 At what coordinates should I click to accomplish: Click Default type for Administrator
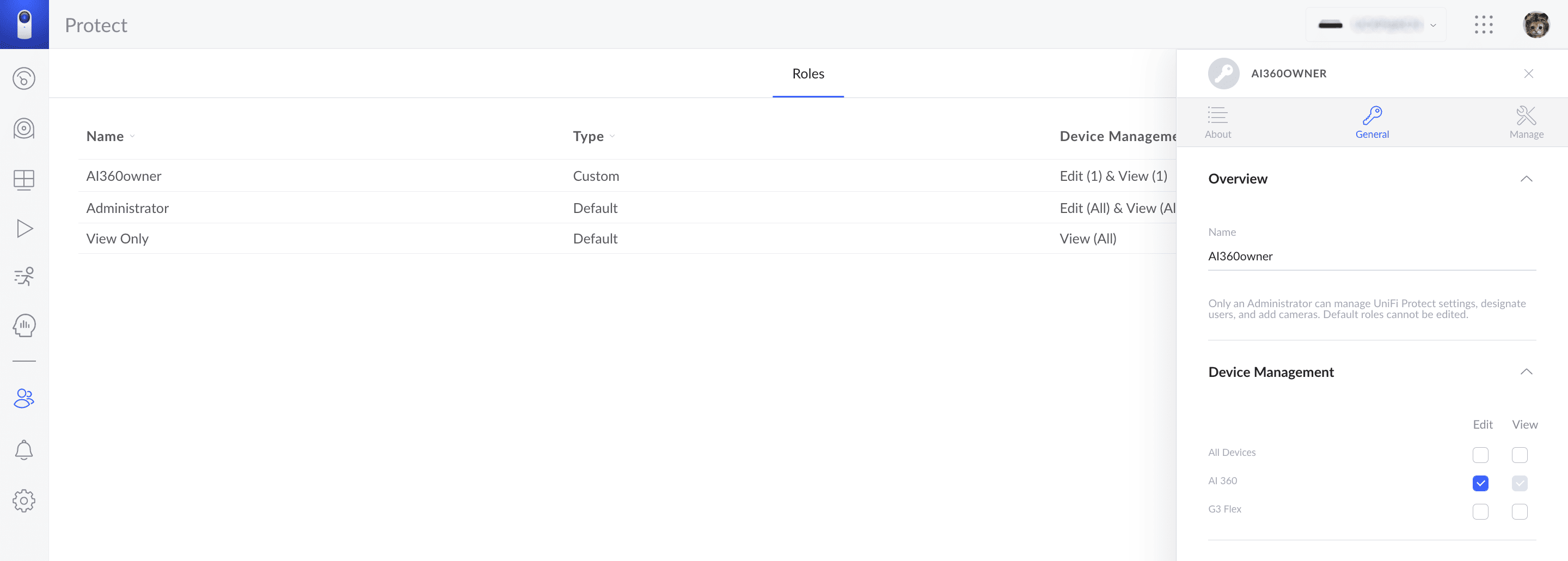(x=595, y=208)
